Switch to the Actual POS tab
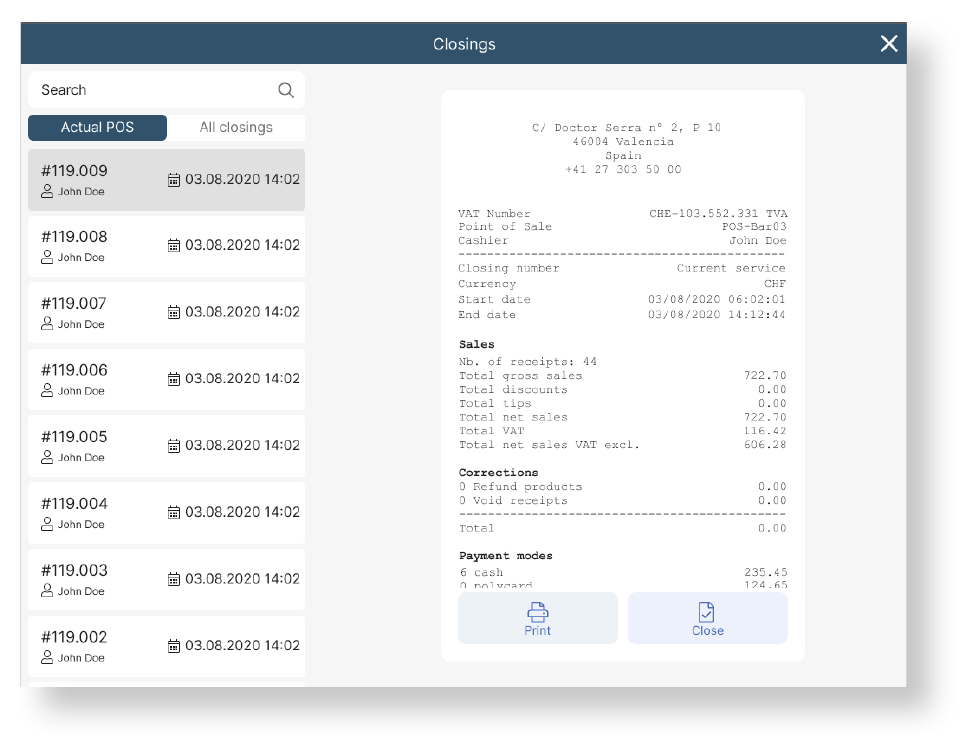The height and width of the screenshot is (751, 969). pyautogui.click(x=98, y=127)
